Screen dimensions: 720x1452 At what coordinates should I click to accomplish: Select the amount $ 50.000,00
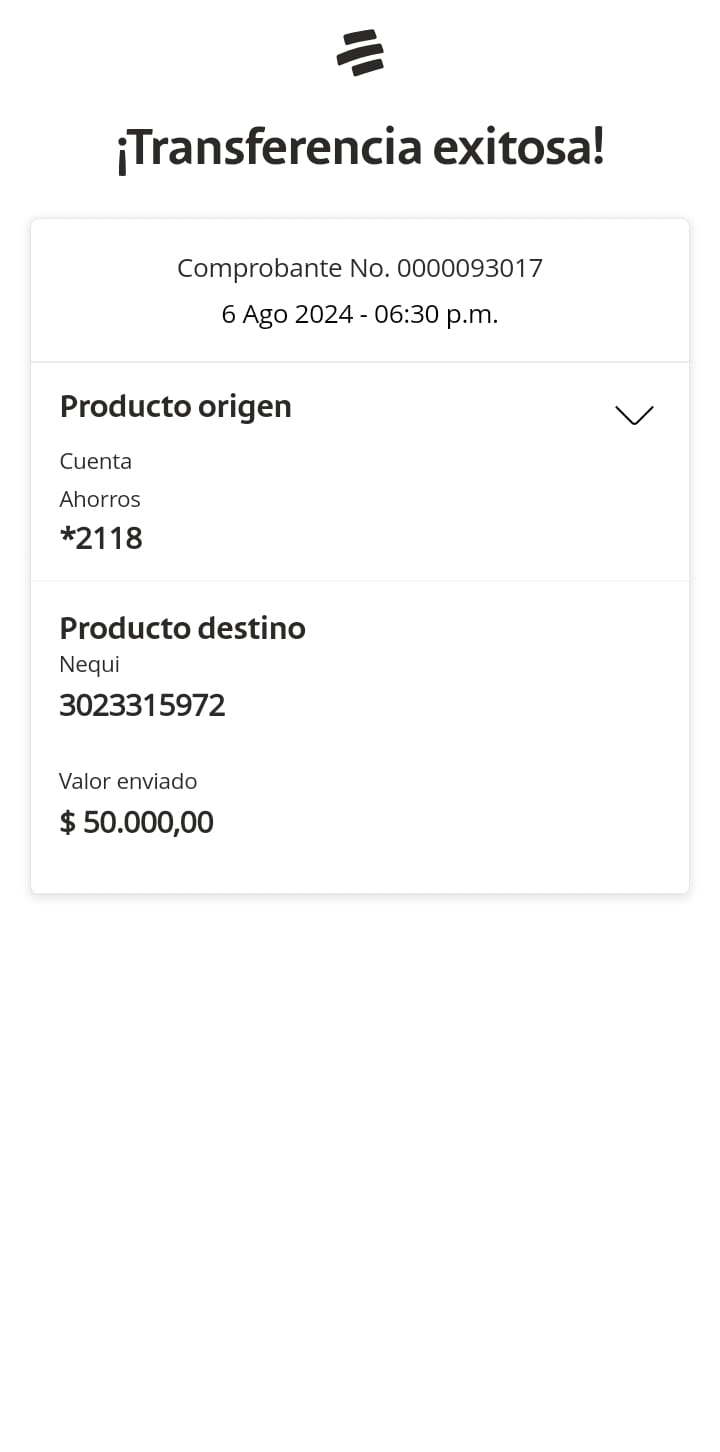137,822
